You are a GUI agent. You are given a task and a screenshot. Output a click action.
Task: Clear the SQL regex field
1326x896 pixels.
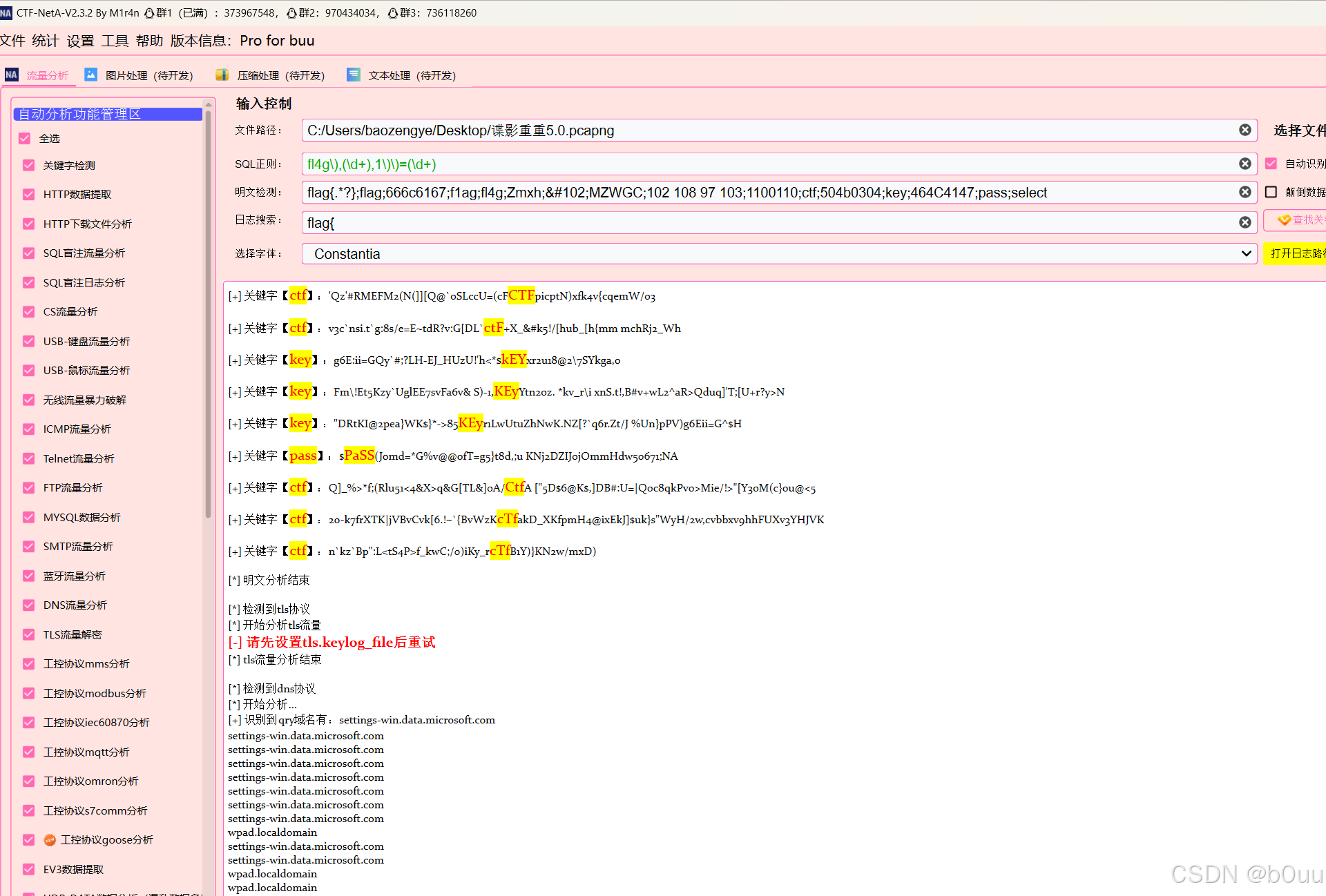click(x=1245, y=164)
